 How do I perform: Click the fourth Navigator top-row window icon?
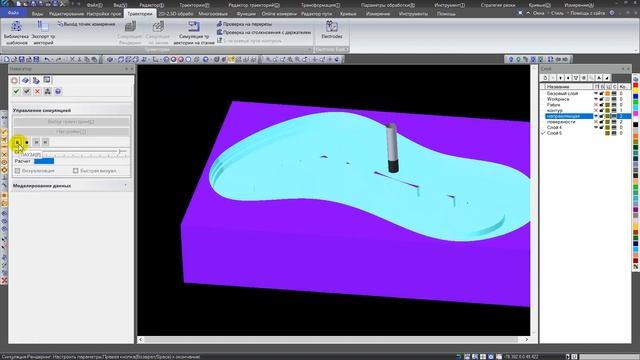click(47, 80)
